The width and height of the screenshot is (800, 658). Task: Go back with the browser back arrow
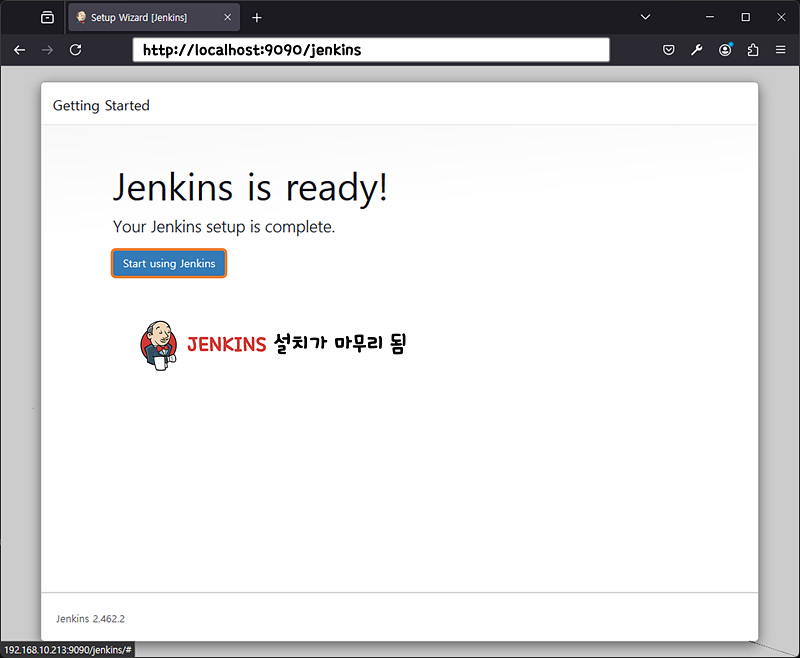[19, 50]
